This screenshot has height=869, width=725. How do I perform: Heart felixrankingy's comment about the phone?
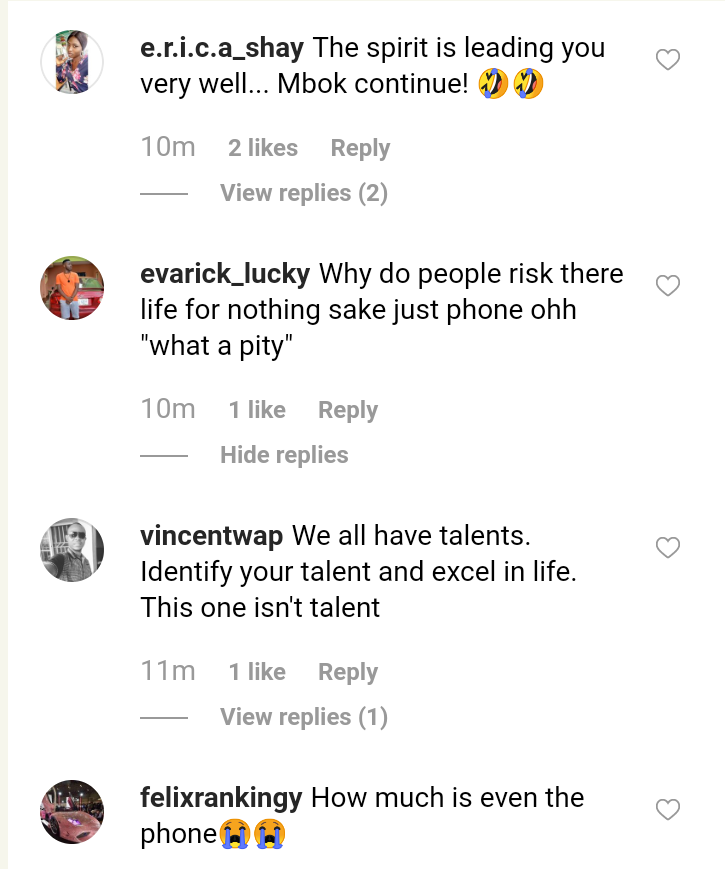point(667,809)
